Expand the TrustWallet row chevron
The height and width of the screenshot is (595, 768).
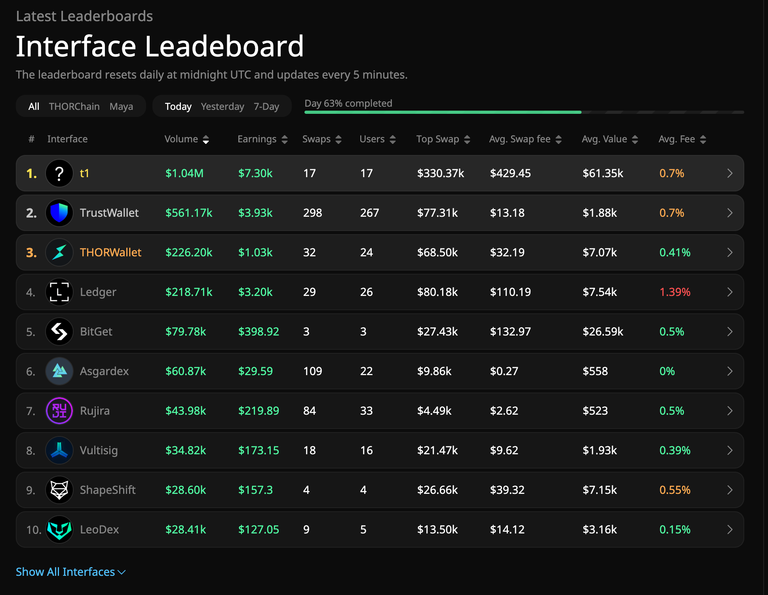(730, 213)
